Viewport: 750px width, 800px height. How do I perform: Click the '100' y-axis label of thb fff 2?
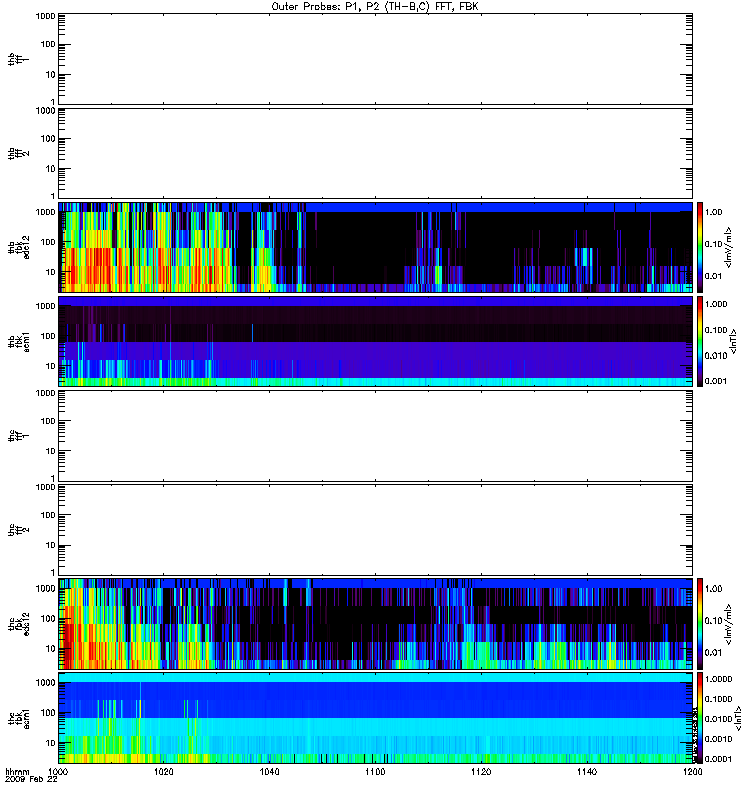tap(48, 139)
